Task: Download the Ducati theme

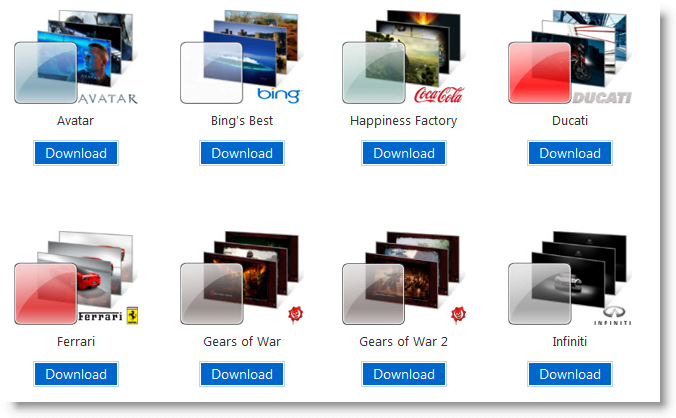Action: pos(570,153)
